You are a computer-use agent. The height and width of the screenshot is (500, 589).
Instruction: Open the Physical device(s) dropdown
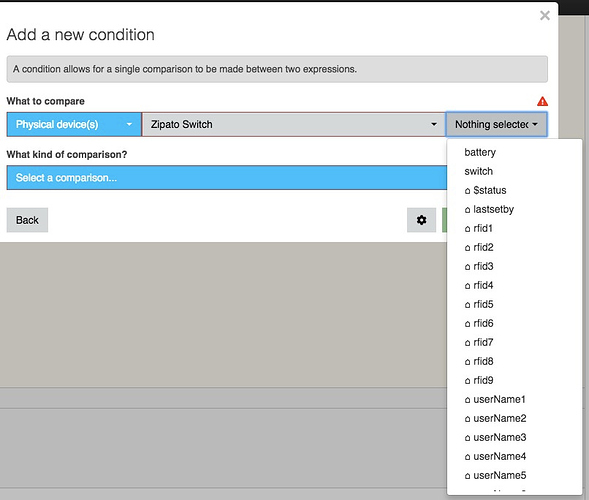[74, 124]
